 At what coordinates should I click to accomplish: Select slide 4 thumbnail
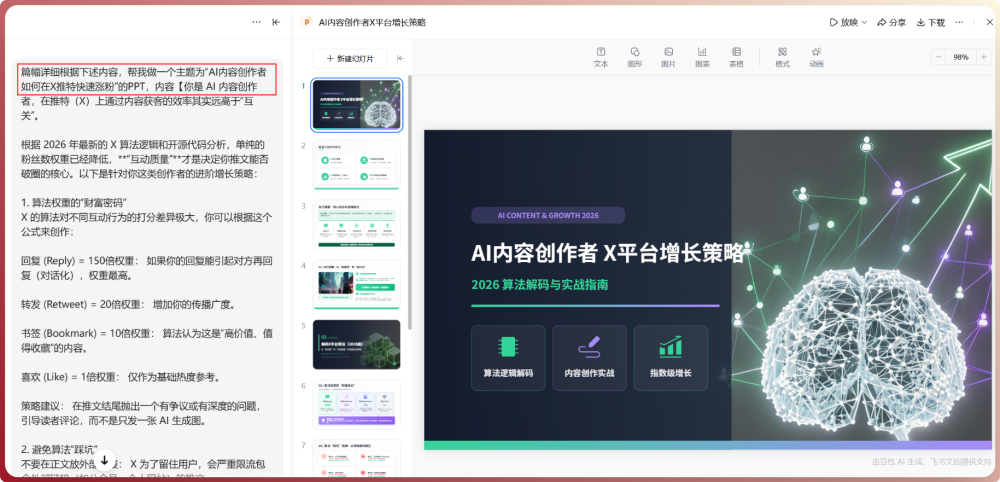point(357,284)
